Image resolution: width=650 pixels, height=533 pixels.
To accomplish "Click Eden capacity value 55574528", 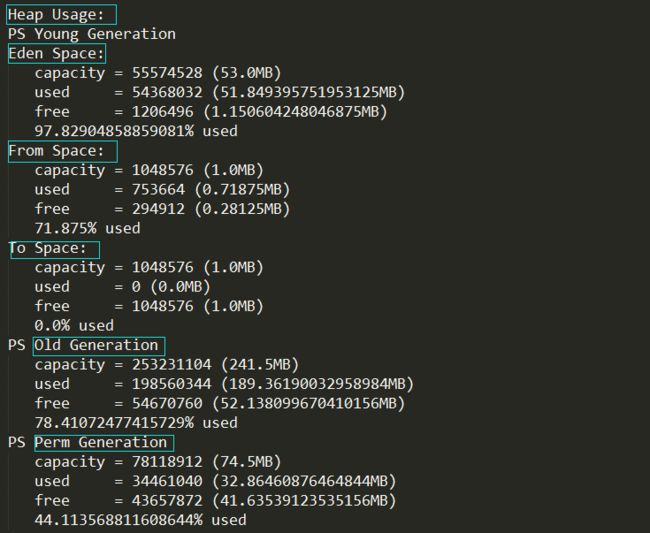I will click(167, 73).
